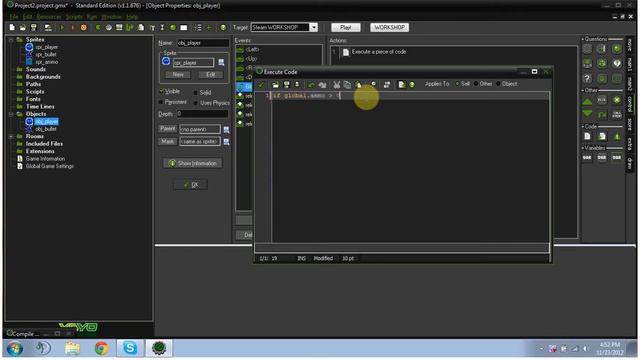Viewport: 640px width, 360px height.
Task: Select the Object radio button
Action: 498,84
